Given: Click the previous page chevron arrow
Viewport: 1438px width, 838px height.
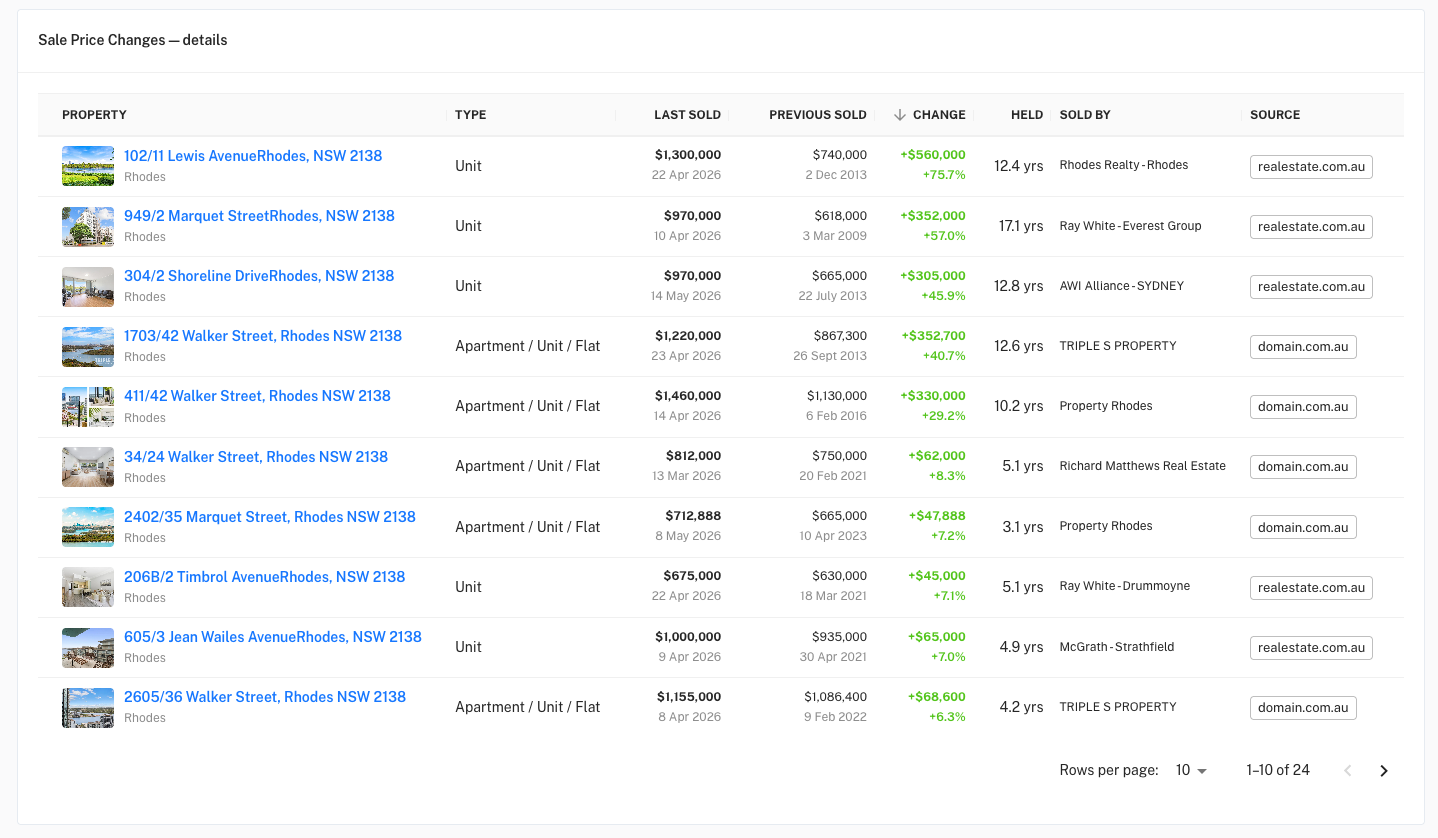Looking at the screenshot, I should pos(1348,770).
